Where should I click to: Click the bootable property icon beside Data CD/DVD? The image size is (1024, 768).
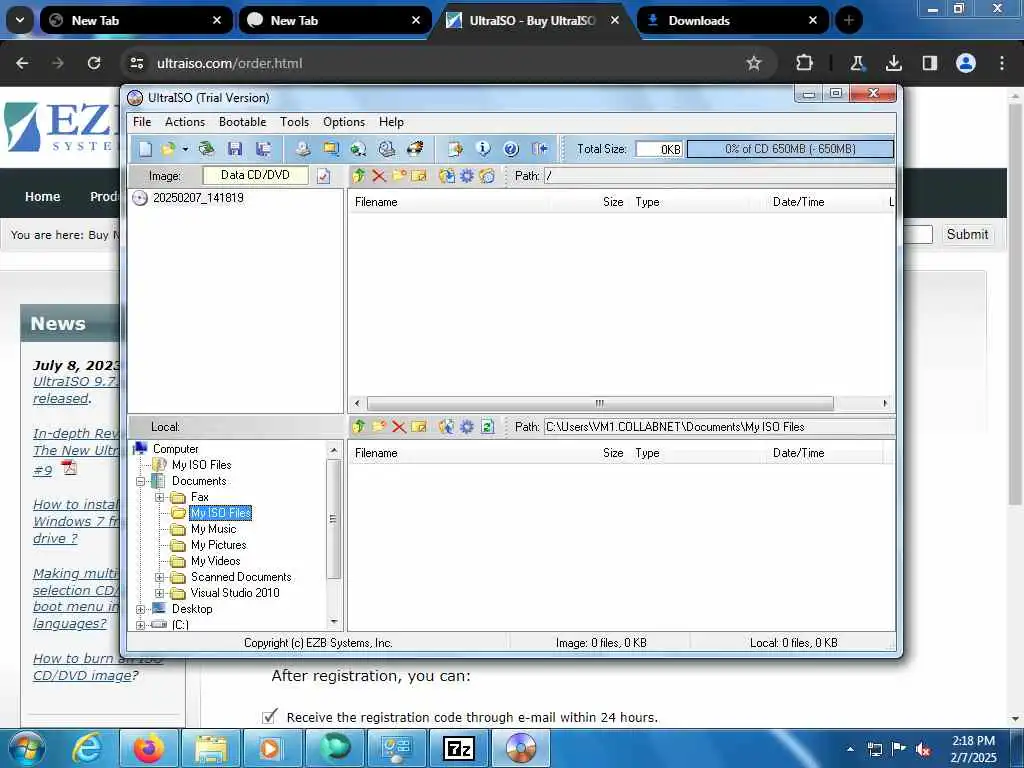click(x=323, y=176)
